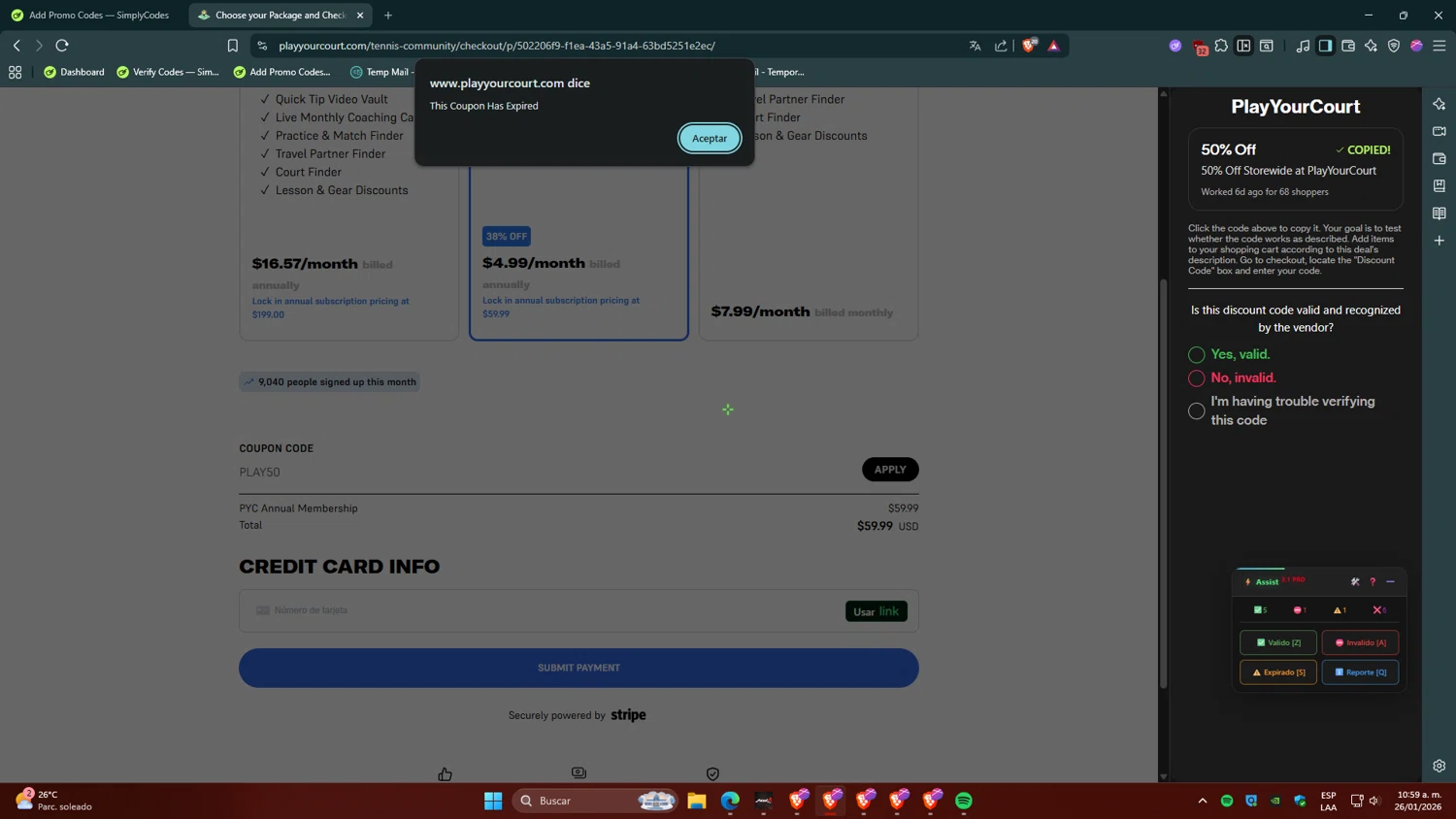Open Spotify from taskbar
1456x819 pixels.
(964, 801)
